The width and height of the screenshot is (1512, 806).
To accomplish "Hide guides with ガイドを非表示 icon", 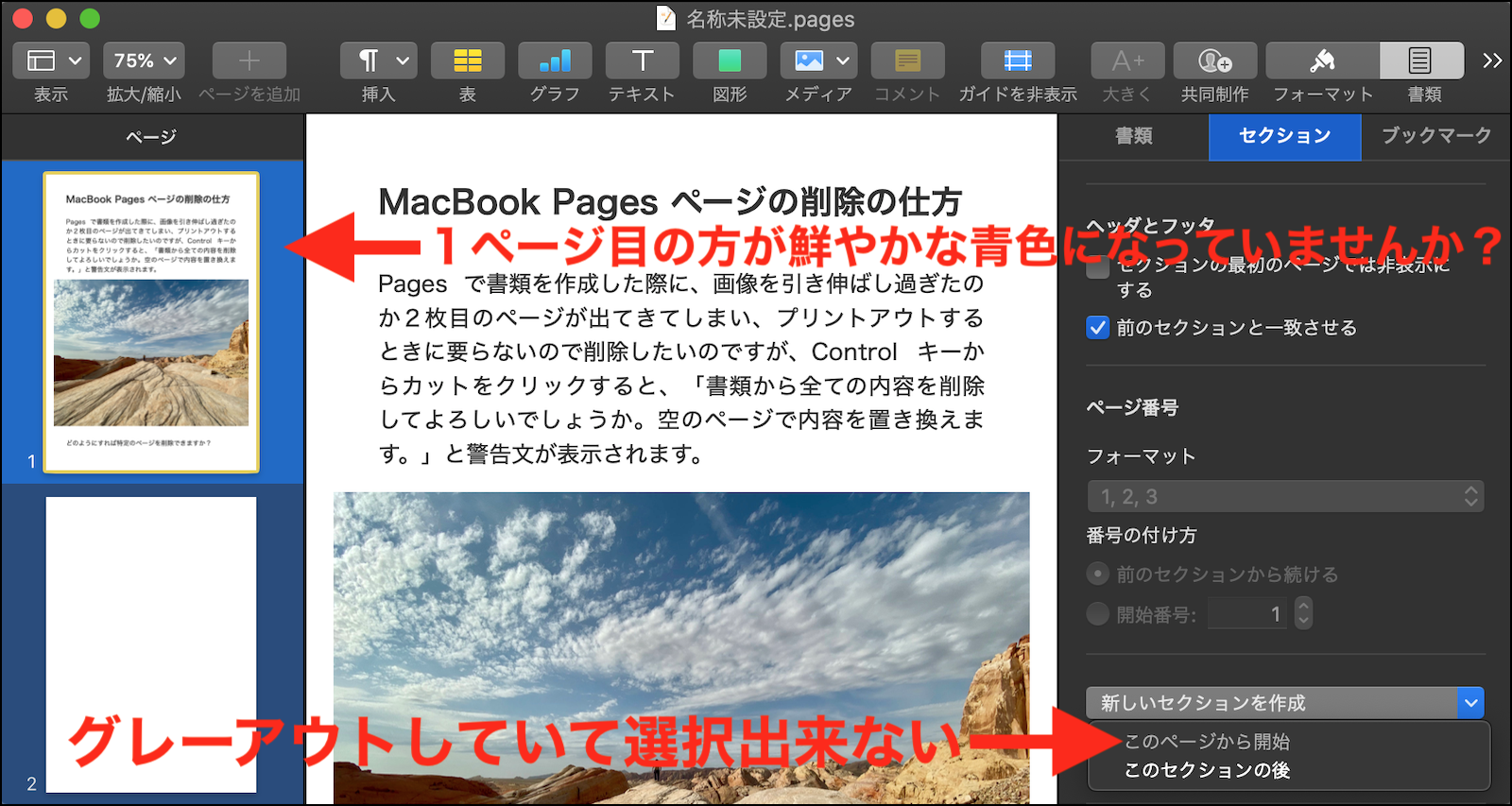I will pos(1017,61).
